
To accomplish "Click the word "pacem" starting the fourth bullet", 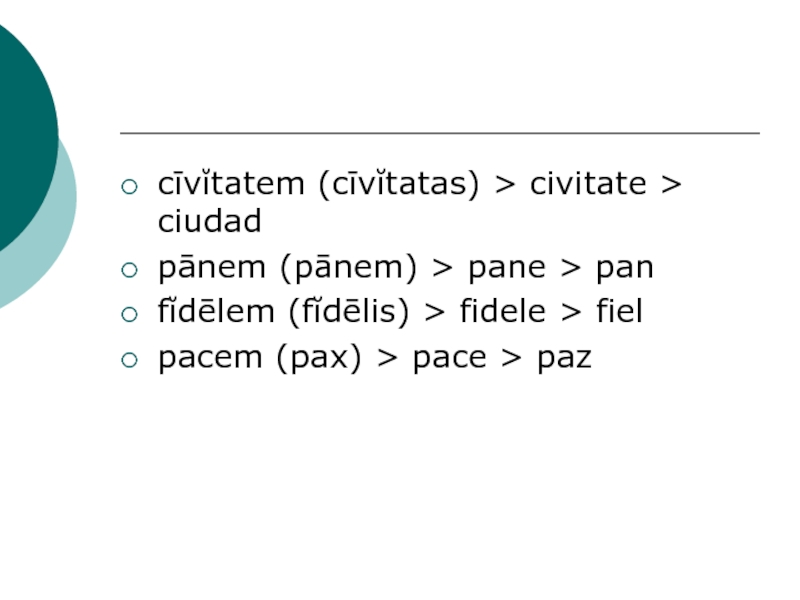I will (x=206, y=357).
